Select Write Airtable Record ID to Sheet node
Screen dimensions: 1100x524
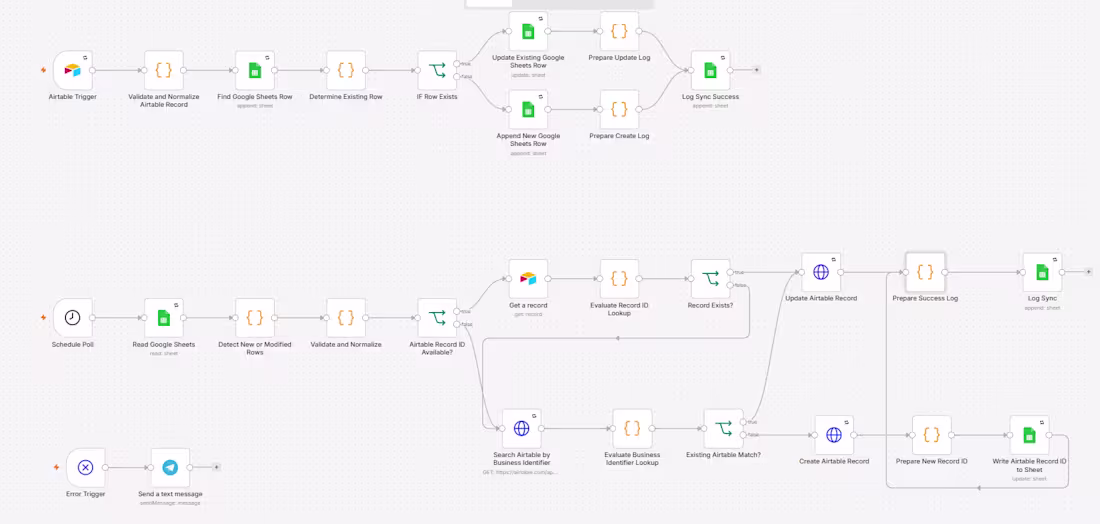1029,435
